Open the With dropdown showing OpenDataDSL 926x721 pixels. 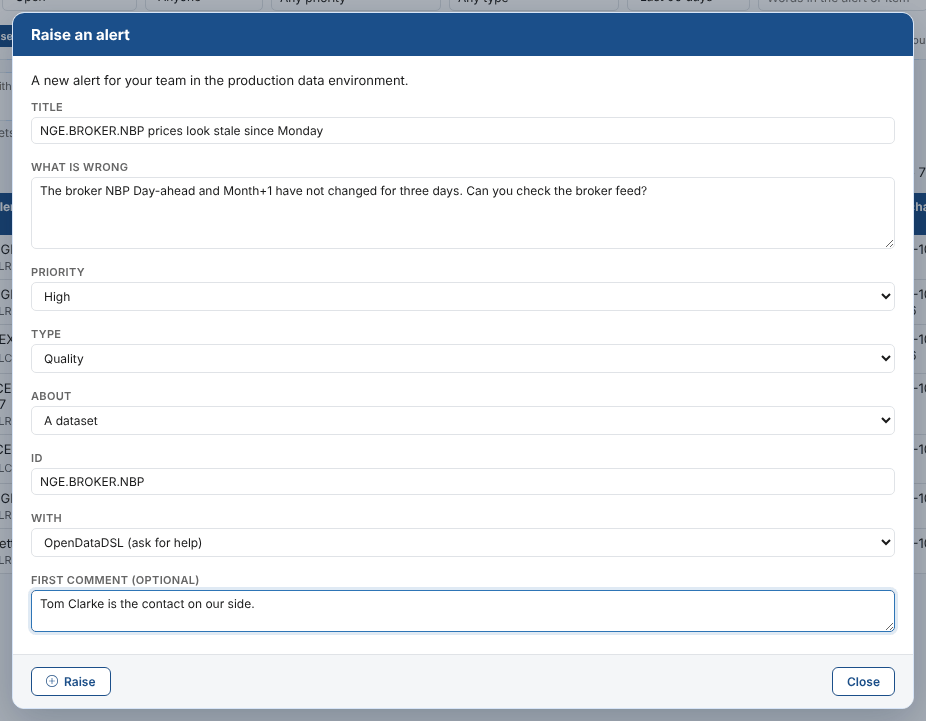[462, 543]
